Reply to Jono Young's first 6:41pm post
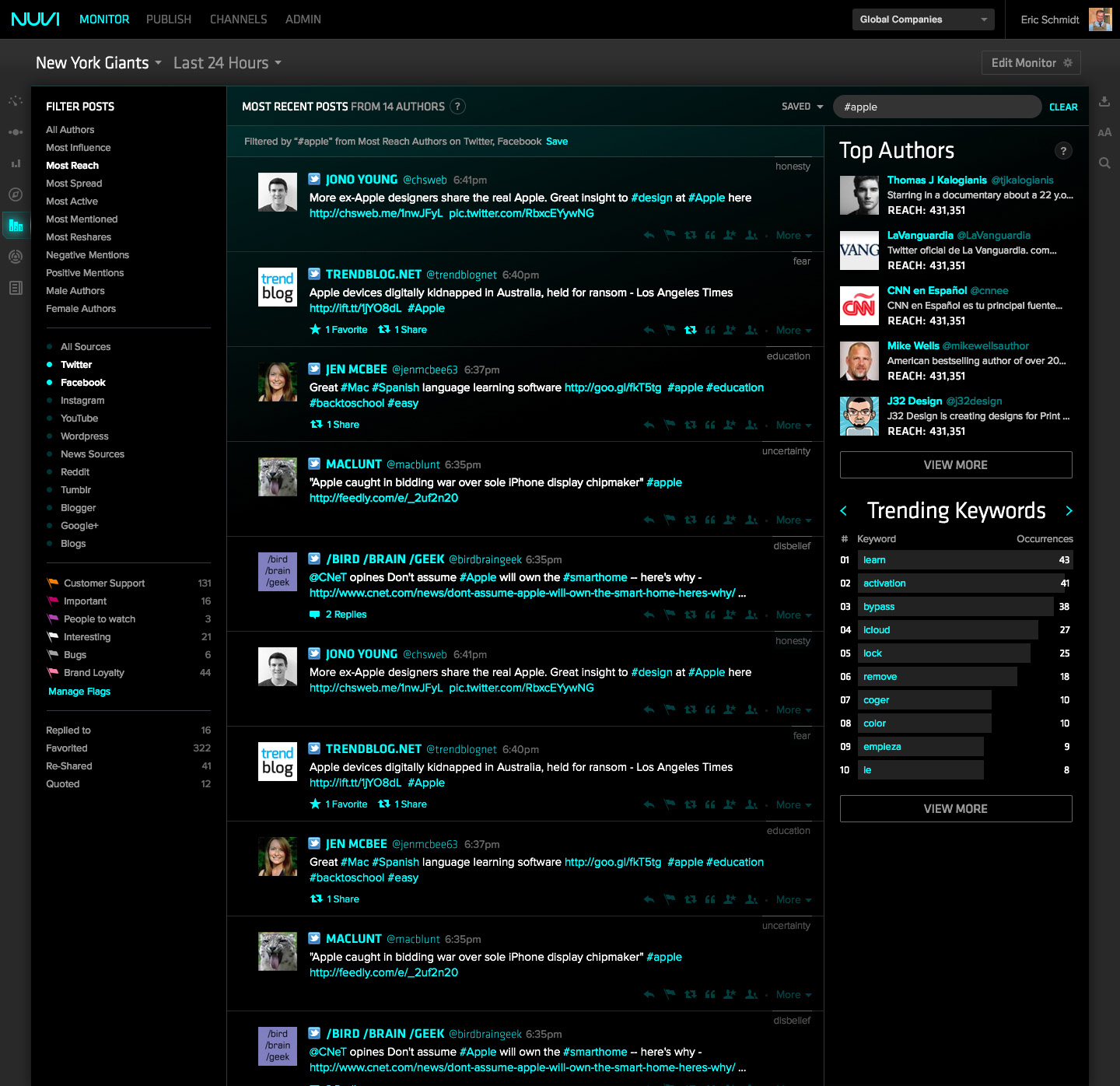The width and height of the screenshot is (1120, 1086). coord(649,236)
